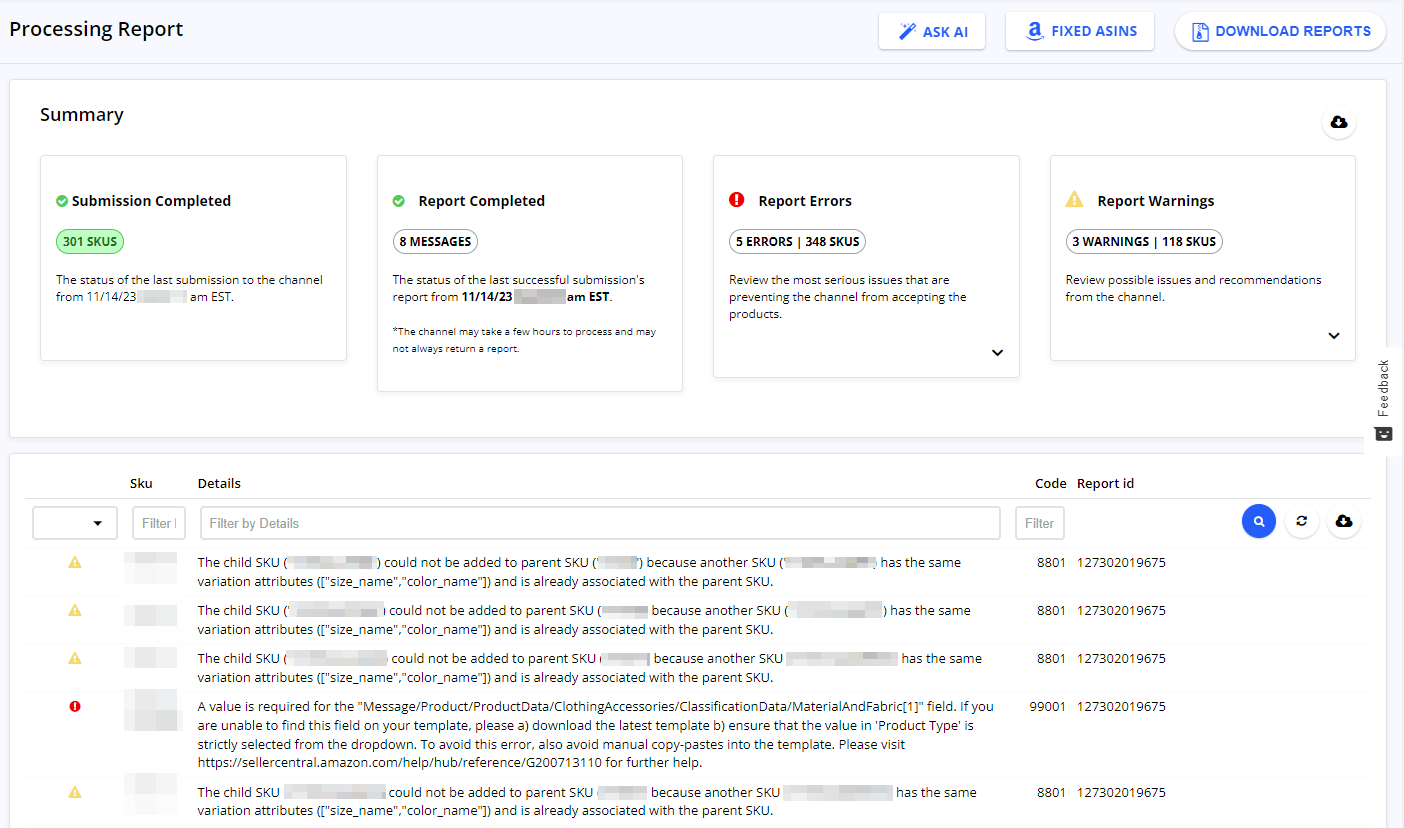Viewport: 1404px width, 828px height.
Task: Expand the Report Errors card chevron
Action: coord(997,353)
